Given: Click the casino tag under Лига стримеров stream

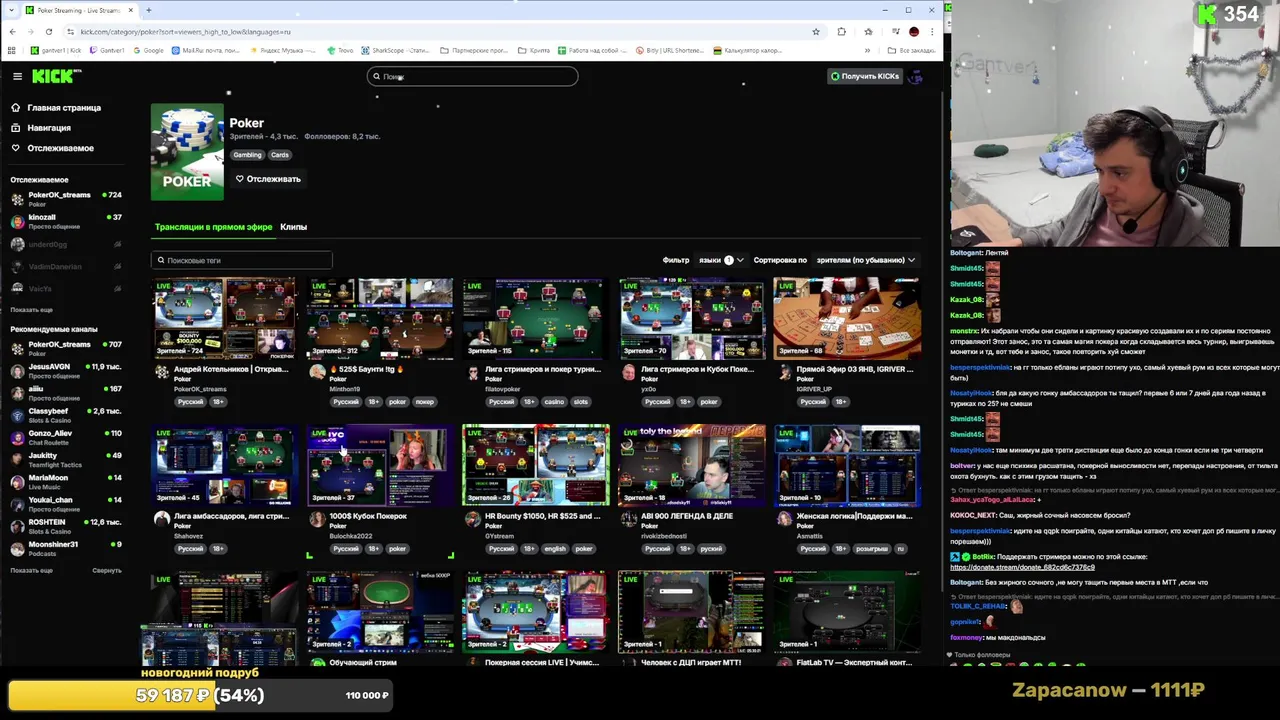Looking at the screenshot, I should click(554, 402).
